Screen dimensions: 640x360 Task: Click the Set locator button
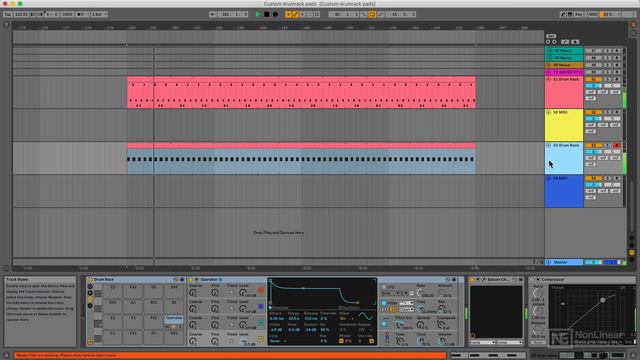551,36
